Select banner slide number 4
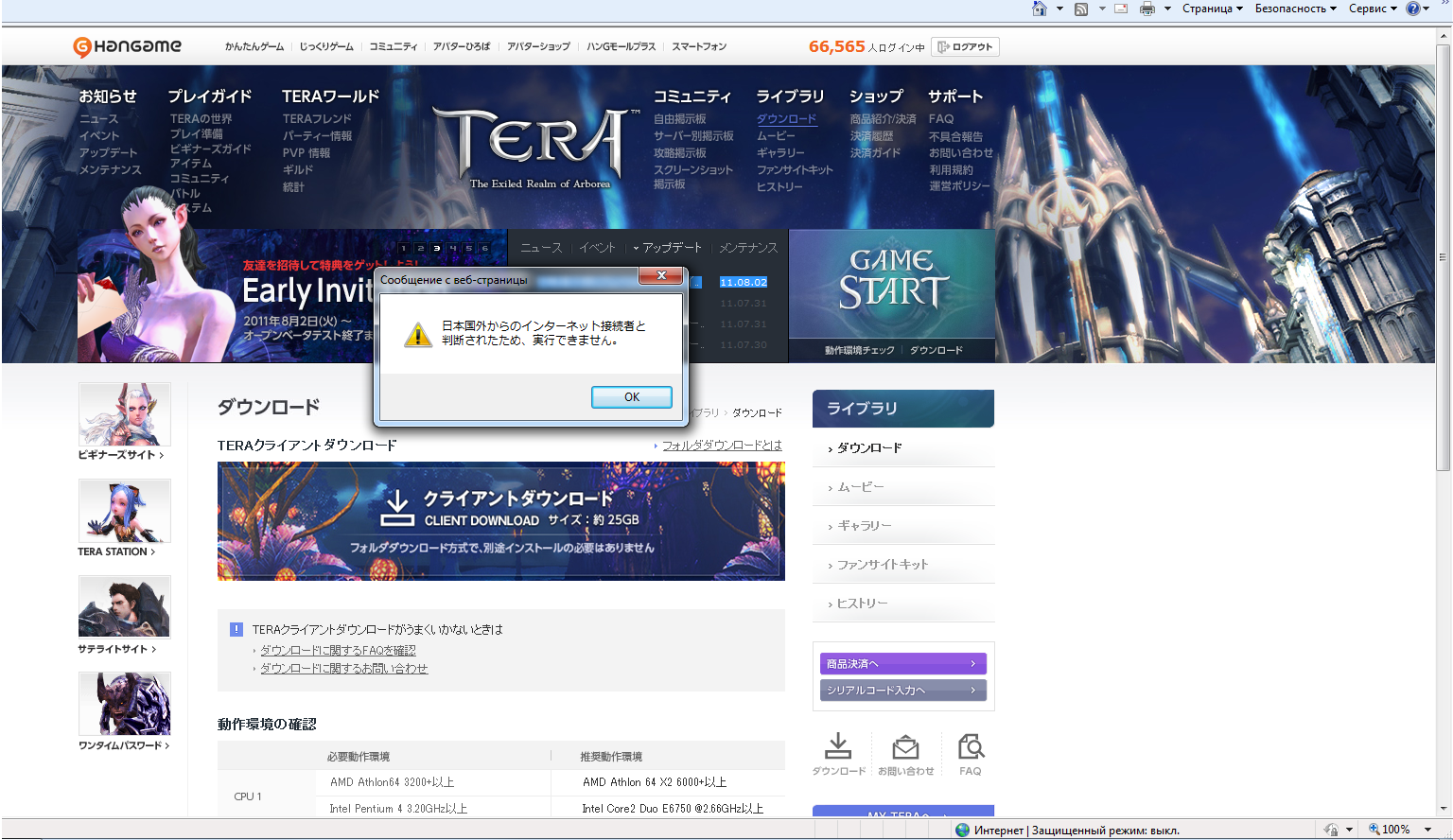This screenshot has width=1453, height=840. pos(453,248)
